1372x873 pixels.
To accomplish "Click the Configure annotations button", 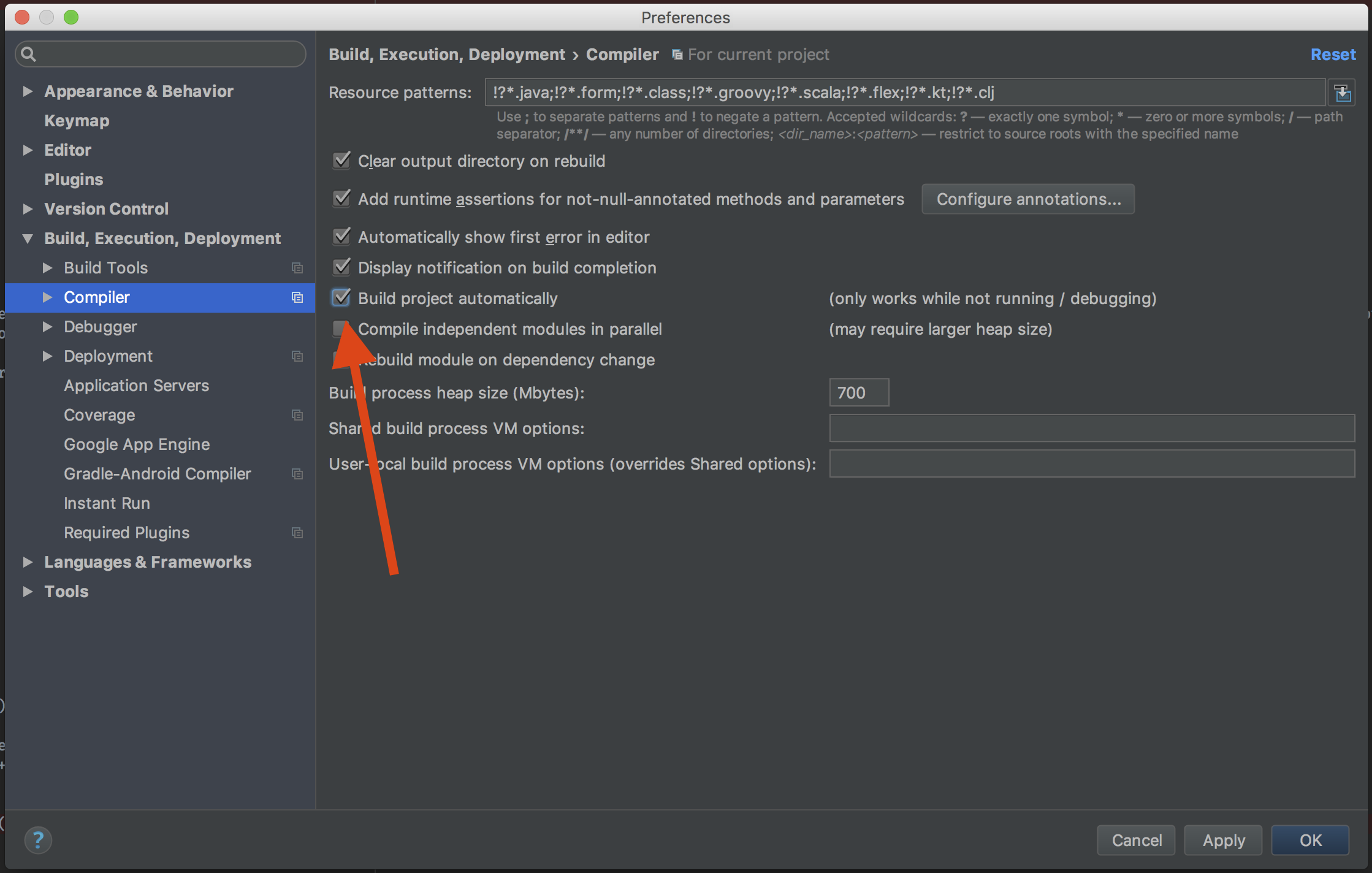I will (x=1029, y=199).
